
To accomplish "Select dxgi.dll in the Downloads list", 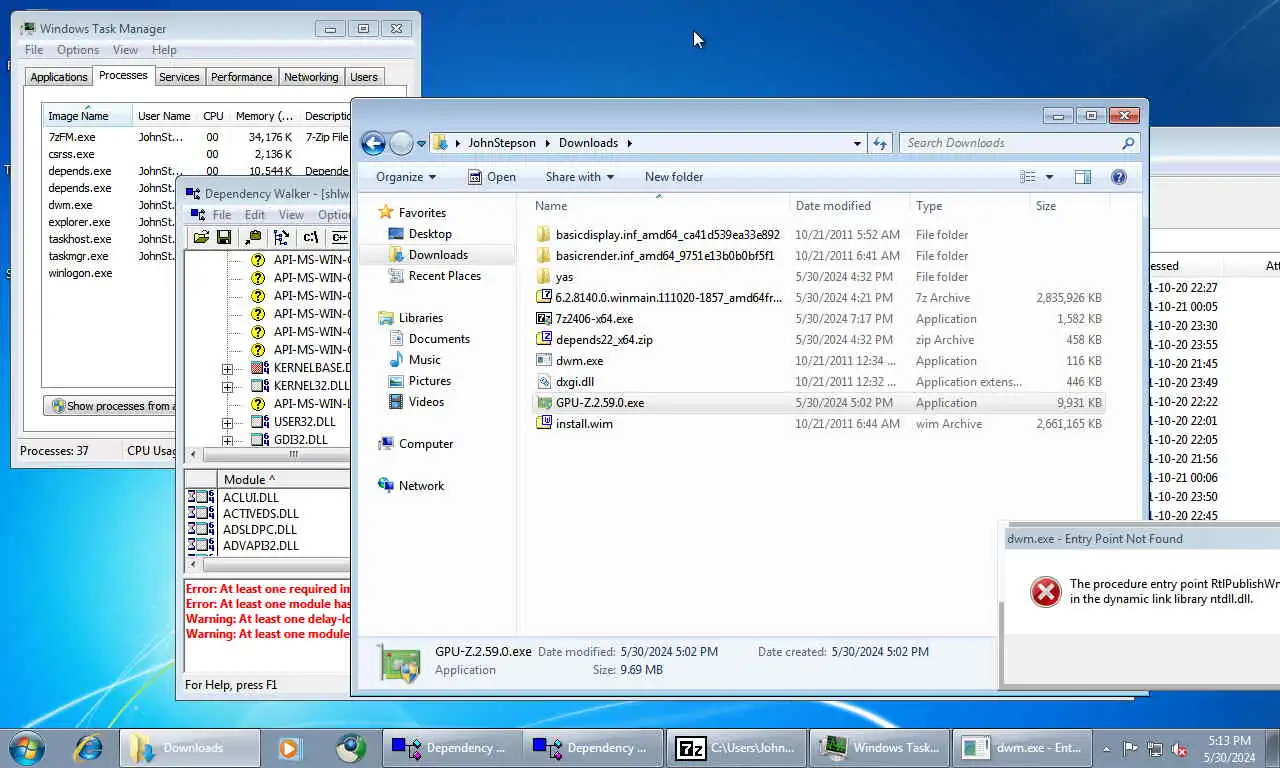I will (819, 382).
